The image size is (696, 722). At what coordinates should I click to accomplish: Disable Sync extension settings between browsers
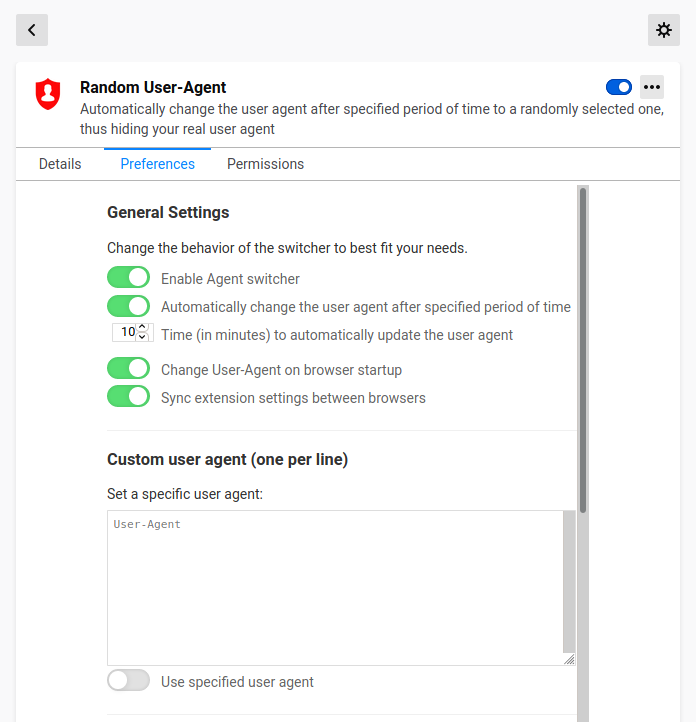click(128, 397)
